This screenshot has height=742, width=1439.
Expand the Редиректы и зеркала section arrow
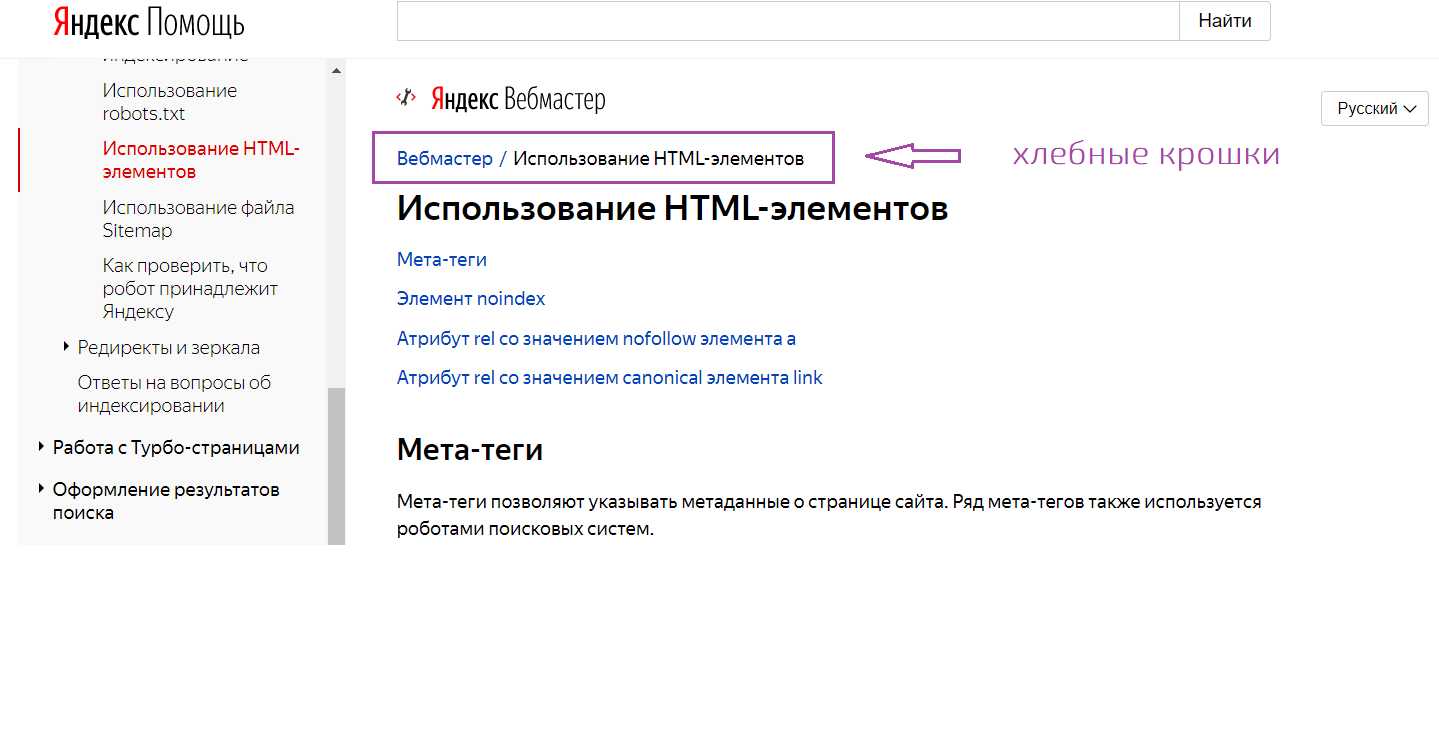pos(66,347)
